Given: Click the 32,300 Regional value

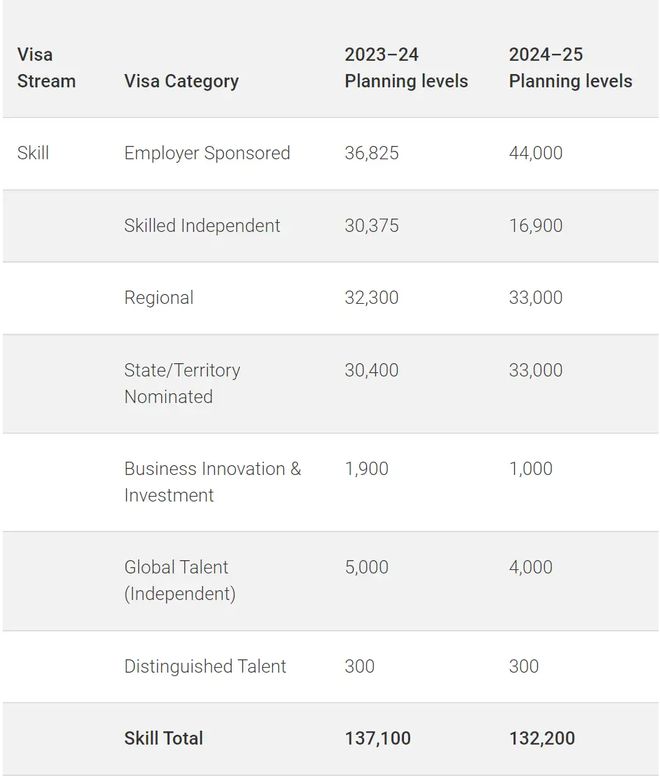Looking at the screenshot, I should [371, 298].
